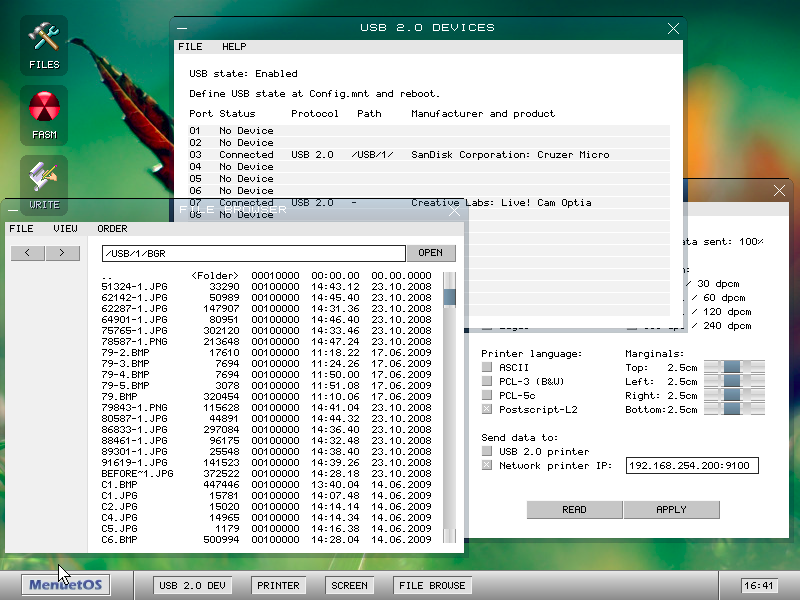This screenshot has height=600, width=800.
Task: Toggle the Network printer IP checkbox
Action: 487,466
